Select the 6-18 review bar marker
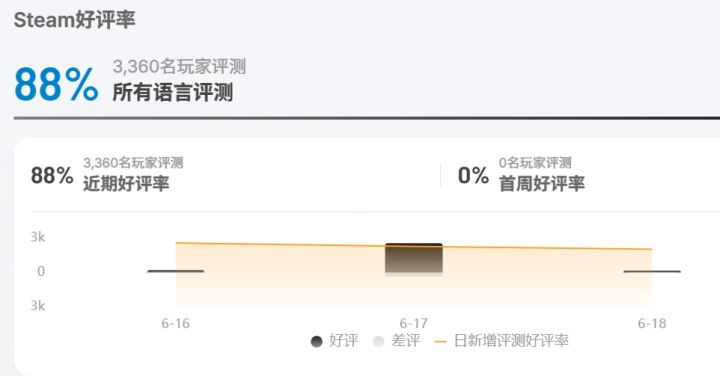The width and height of the screenshot is (720, 376). pyautogui.click(x=652, y=271)
